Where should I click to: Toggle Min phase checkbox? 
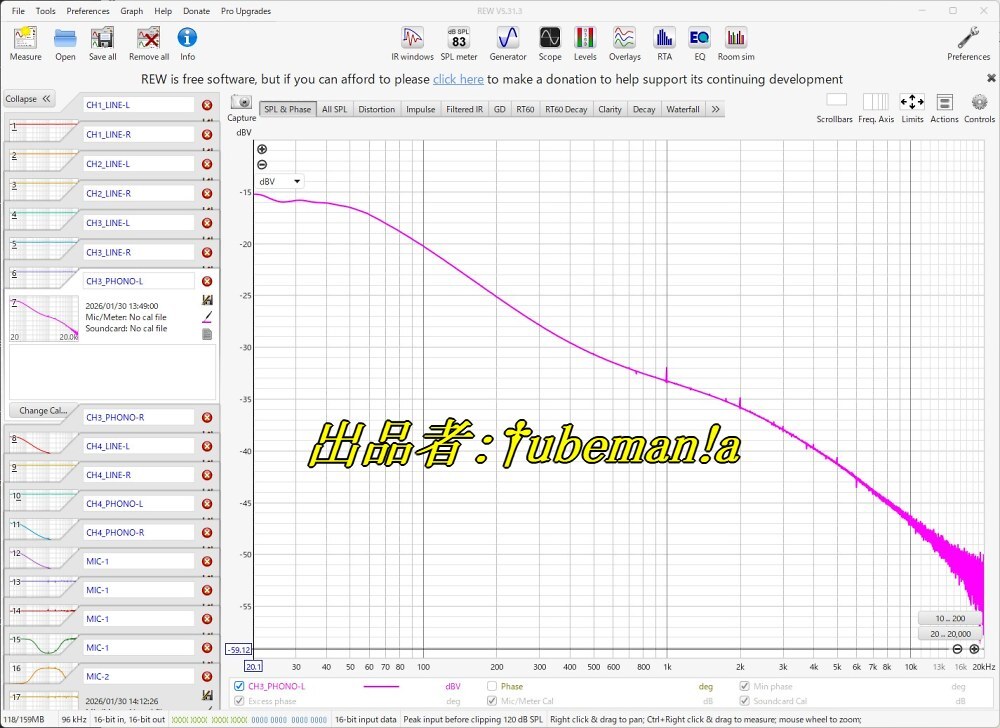point(744,686)
